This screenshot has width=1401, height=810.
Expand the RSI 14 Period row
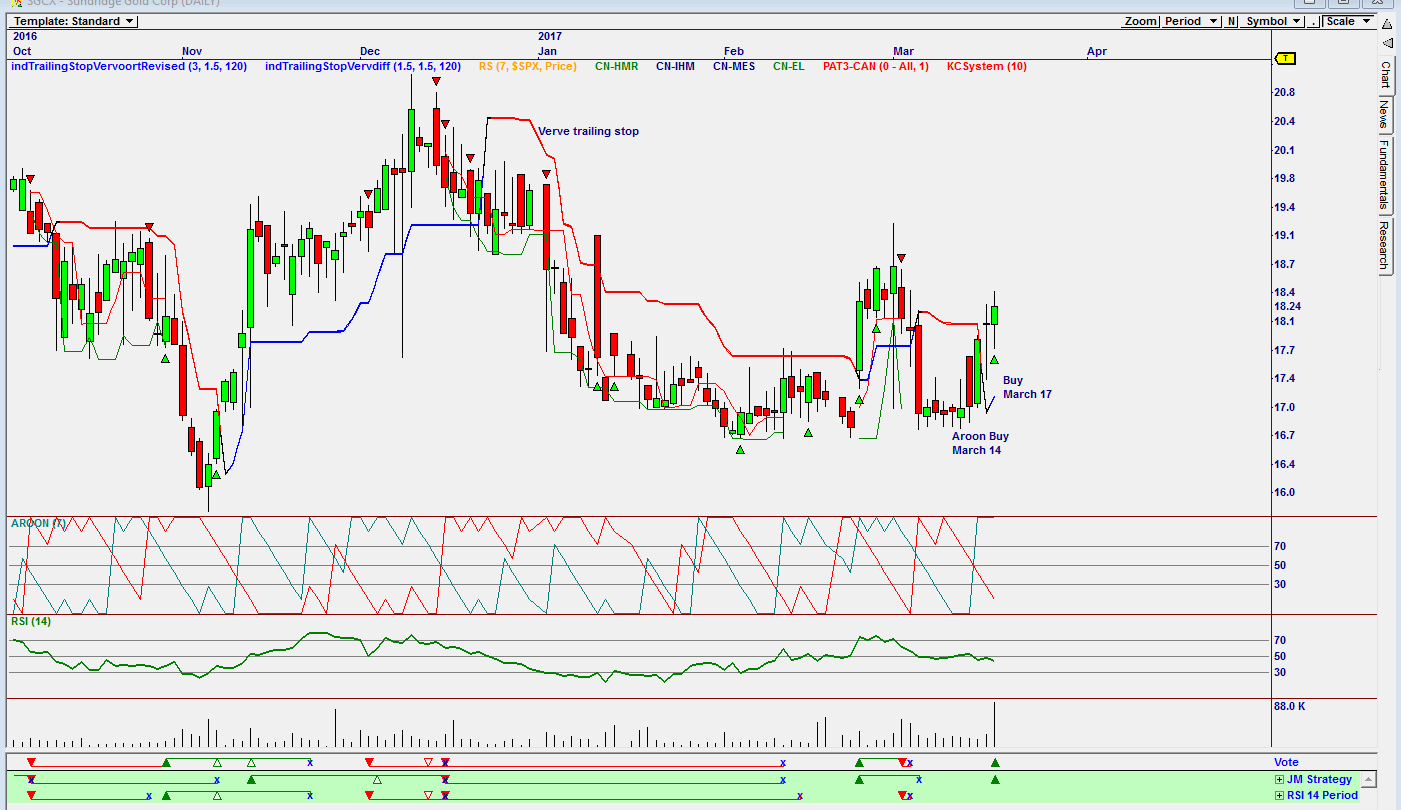pyautogui.click(x=1279, y=796)
